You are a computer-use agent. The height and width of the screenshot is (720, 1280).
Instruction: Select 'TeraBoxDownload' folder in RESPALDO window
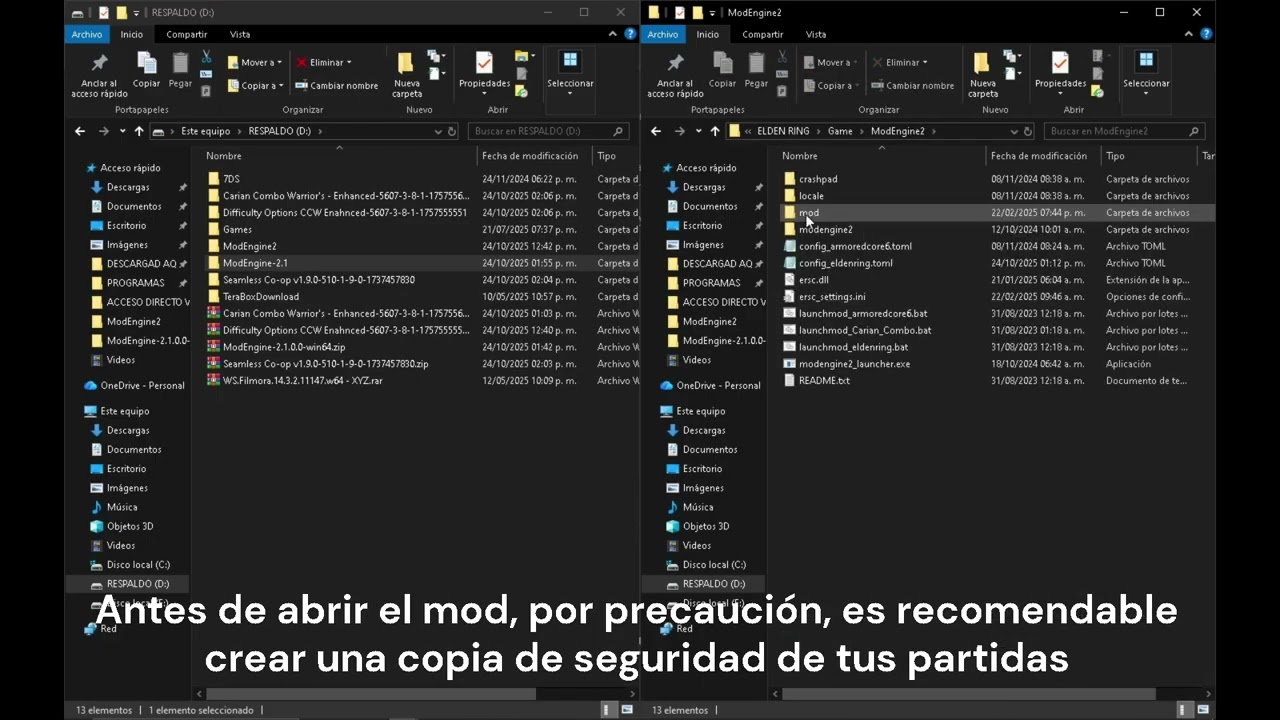tap(260, 297)
